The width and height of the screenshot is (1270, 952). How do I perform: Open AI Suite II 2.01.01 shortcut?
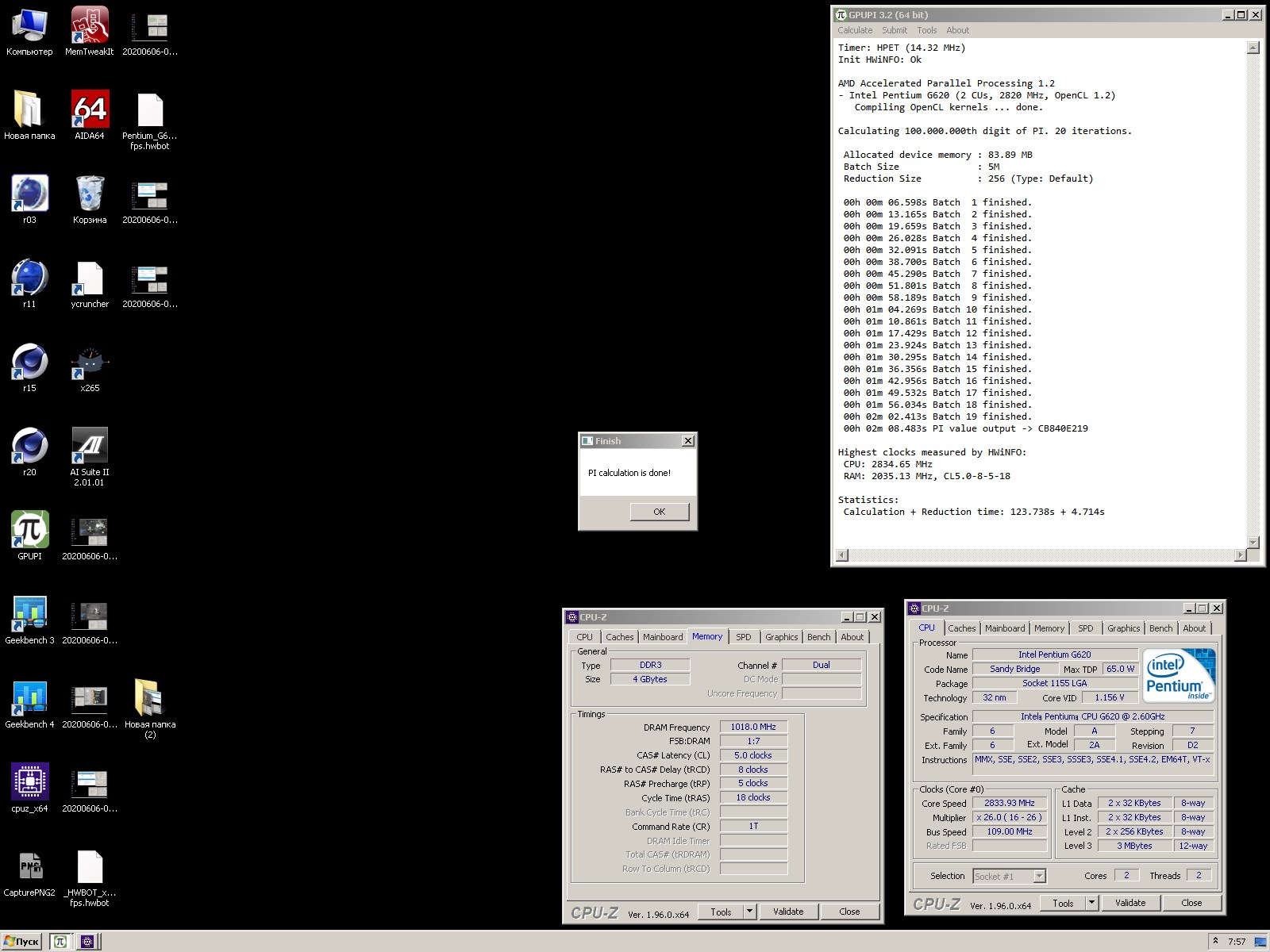(90, 457)
